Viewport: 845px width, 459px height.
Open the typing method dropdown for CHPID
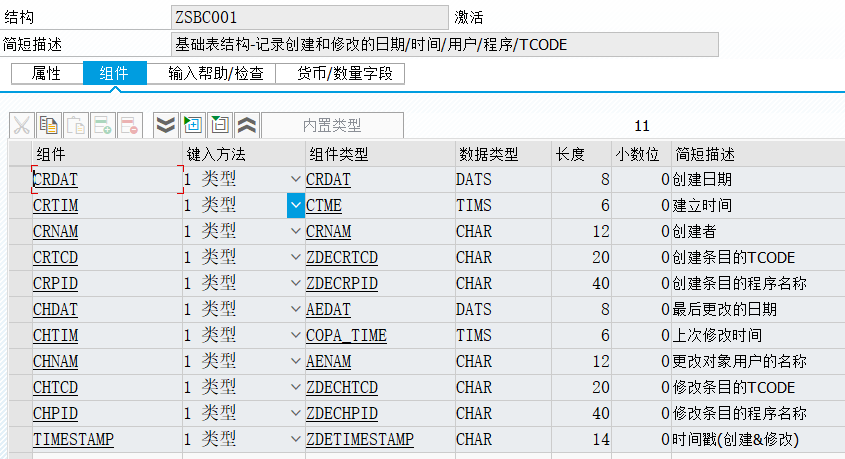[295, 413]
